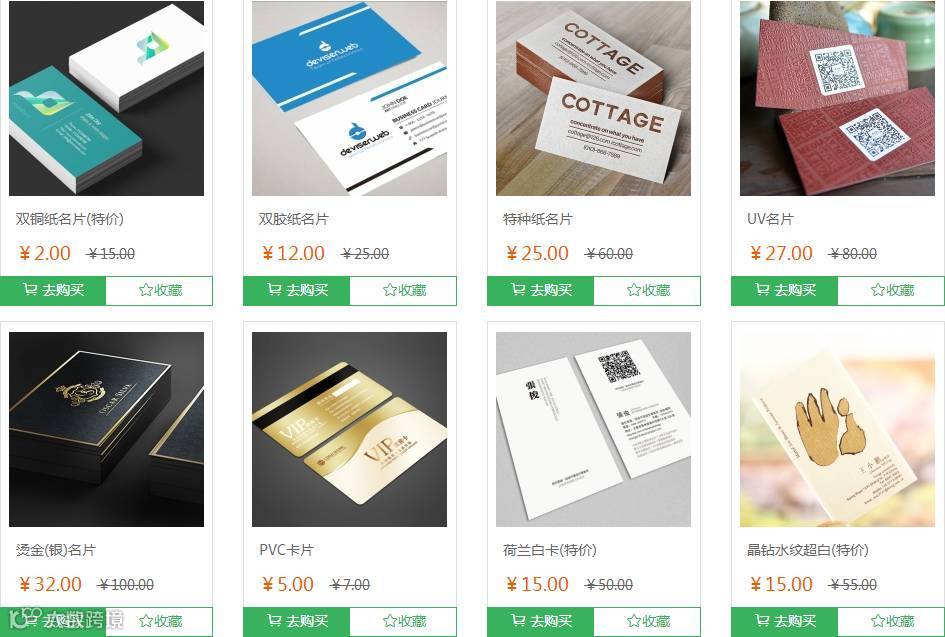945x637 pixels.
Task: Open the blue deviserweb card image
Action: click(x=350, y=98)
